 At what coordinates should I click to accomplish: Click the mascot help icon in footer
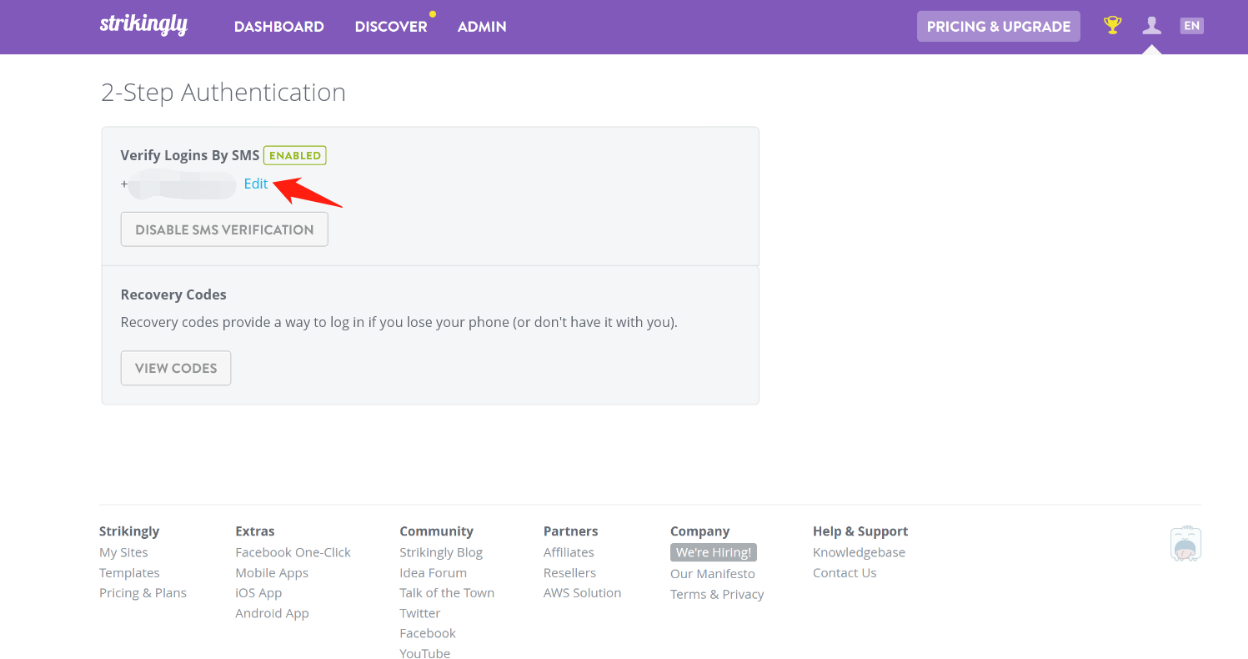click(1185, 543)
